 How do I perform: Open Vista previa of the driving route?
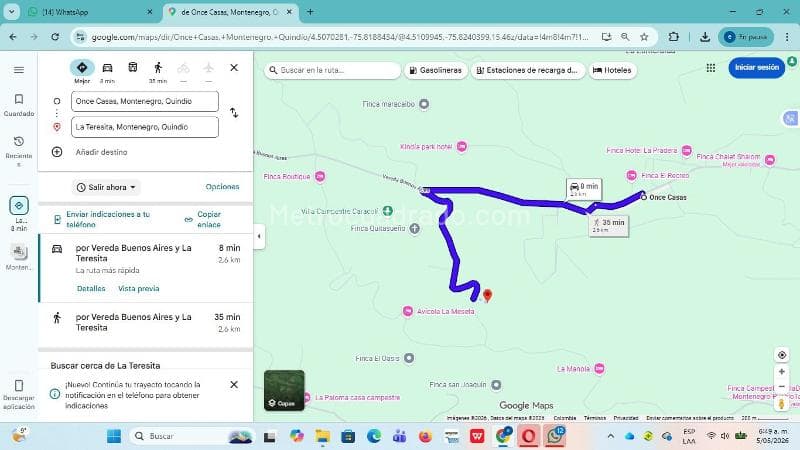point(139,288)
